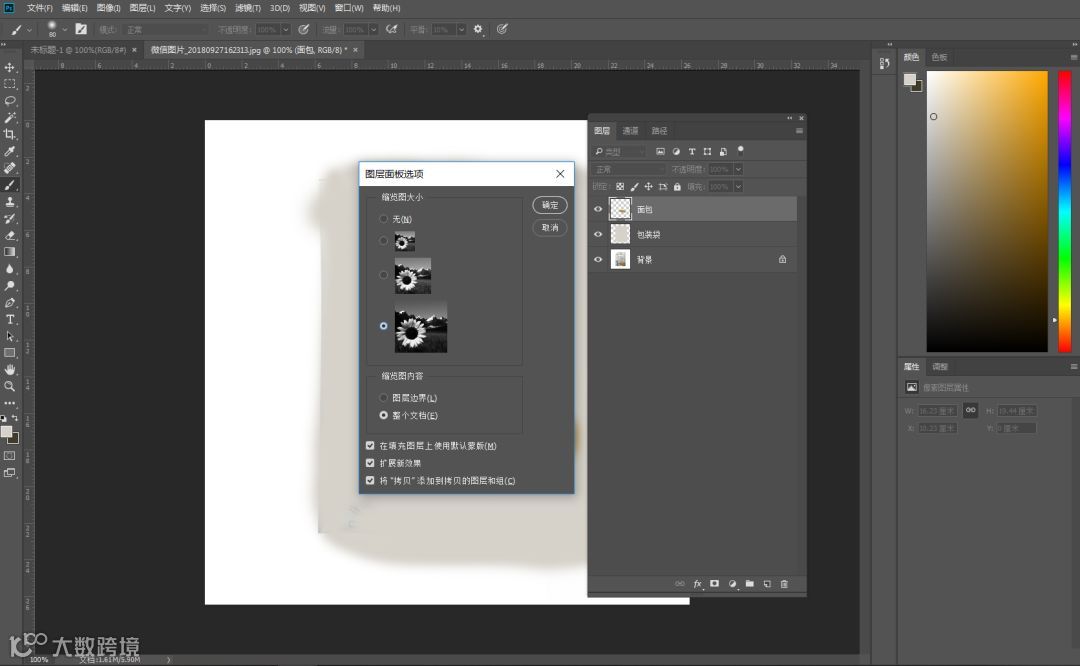
Task: Toggle add 拷贝 to copied layers checkbox
Action: coord(370,480)
